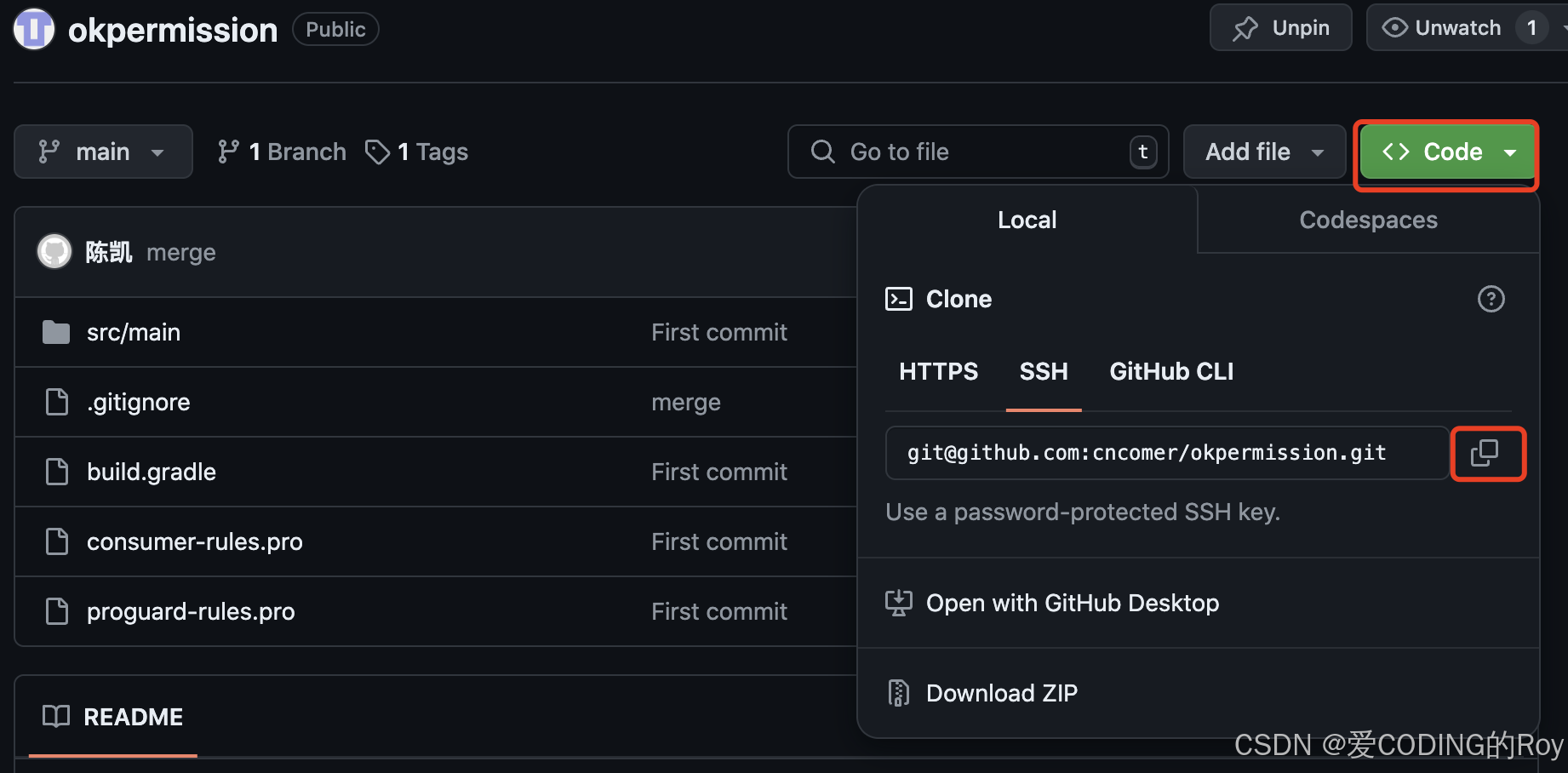This screenshot has height=773, width=1568.
Task: Open First commit message on proguard-rules.pro row
Action: pyautogui.click(x=719, y=611)
